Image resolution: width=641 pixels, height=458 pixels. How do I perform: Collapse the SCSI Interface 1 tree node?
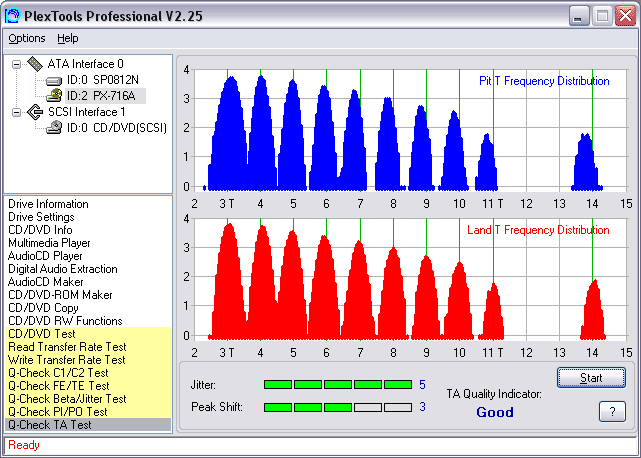tap(16, 112)
